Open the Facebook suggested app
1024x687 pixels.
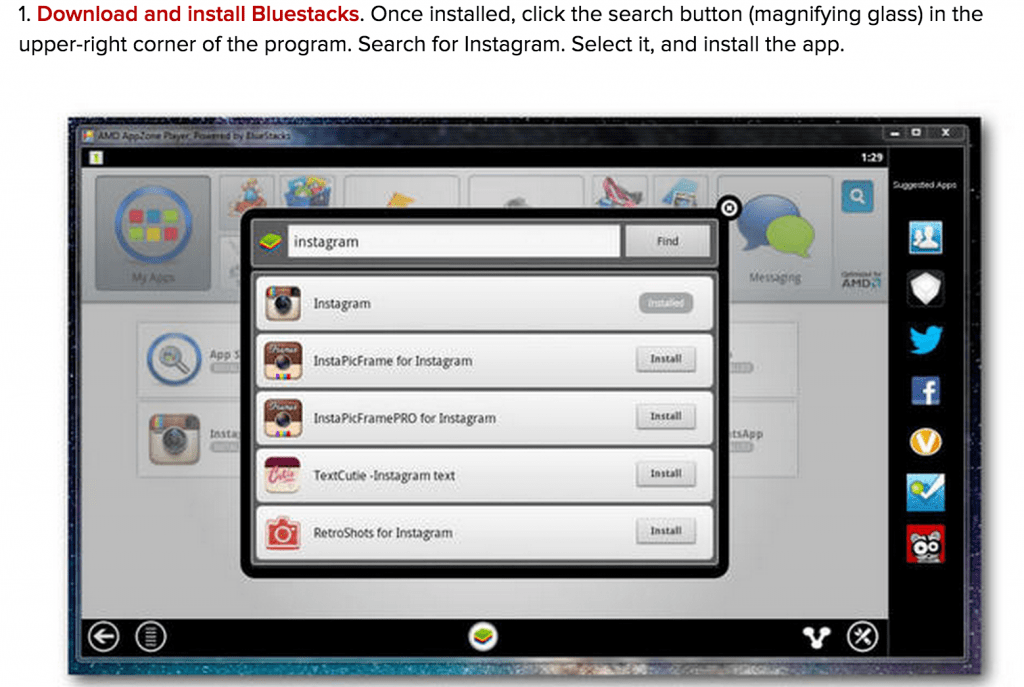click(925, 391)
